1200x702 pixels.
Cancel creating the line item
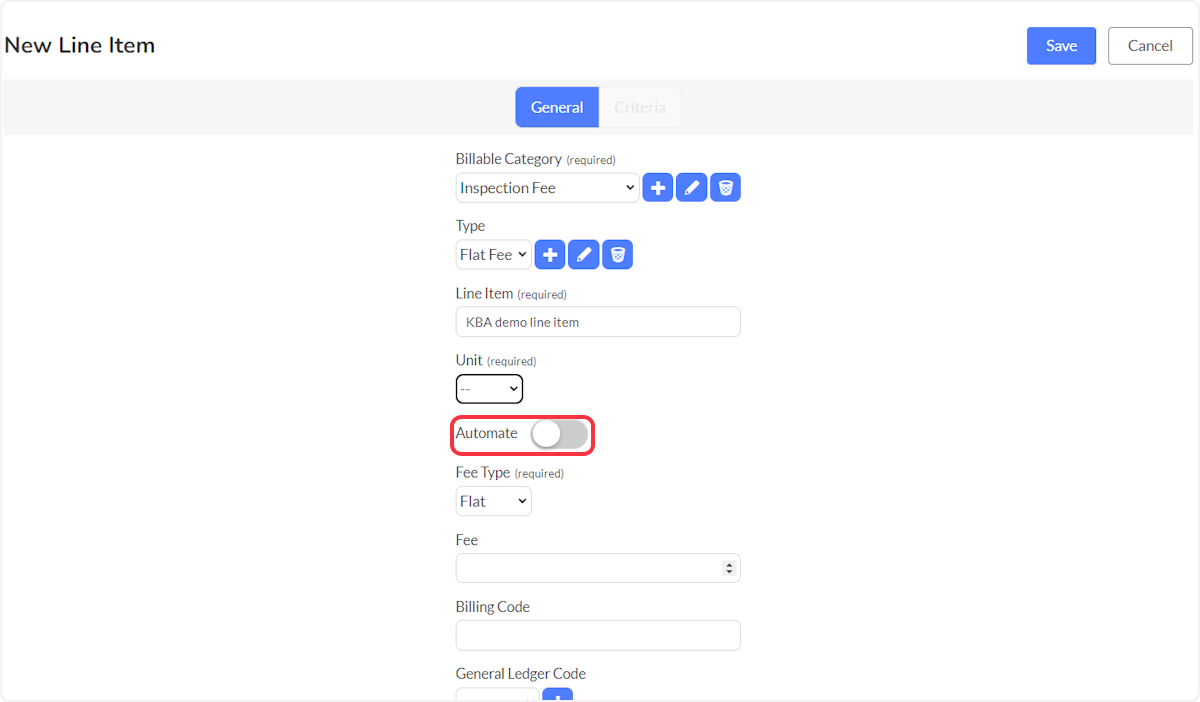point(1150,46)
